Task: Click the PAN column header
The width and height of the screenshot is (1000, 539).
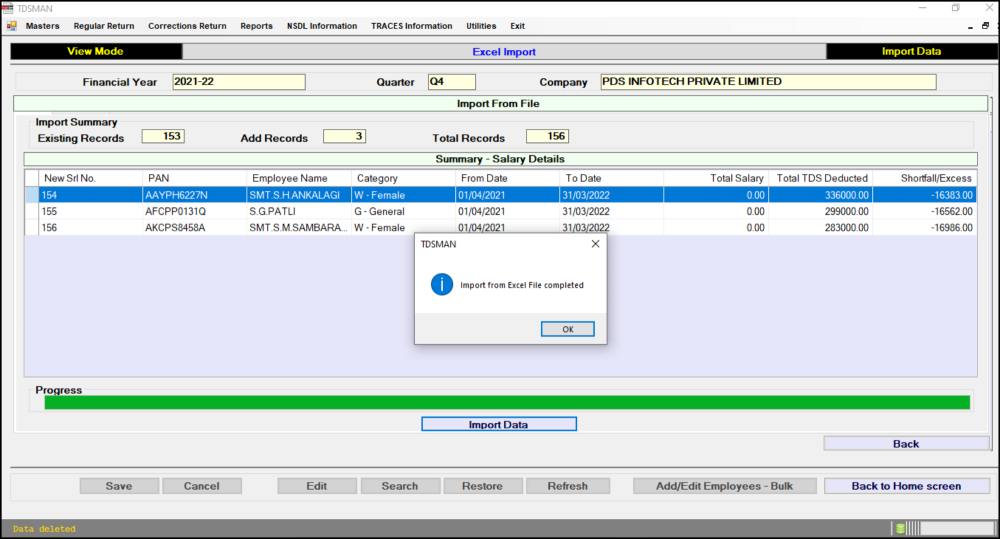Action: click(195, 179)
